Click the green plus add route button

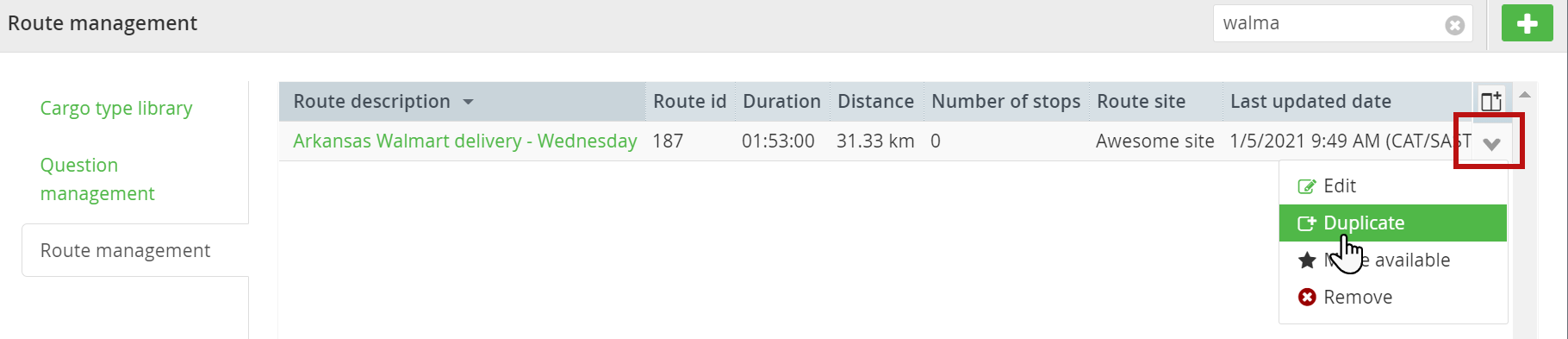tap(1527, 23)
